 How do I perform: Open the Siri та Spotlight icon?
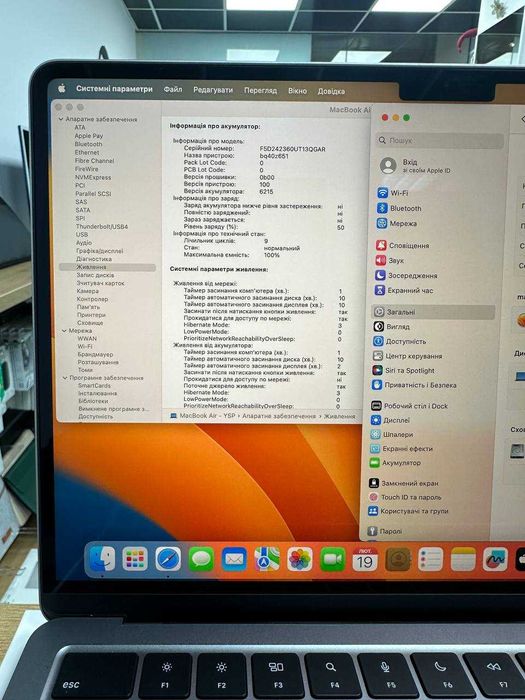click(377, 370)
